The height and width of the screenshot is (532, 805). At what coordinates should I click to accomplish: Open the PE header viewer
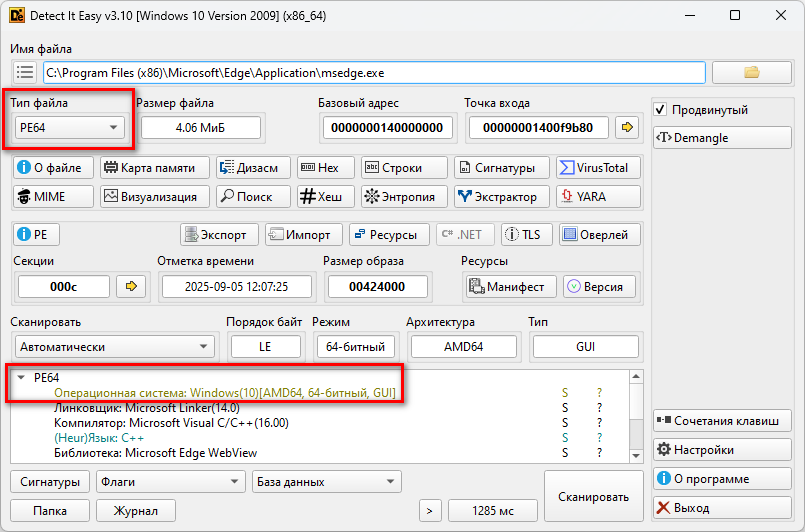(x=36, y=235)
